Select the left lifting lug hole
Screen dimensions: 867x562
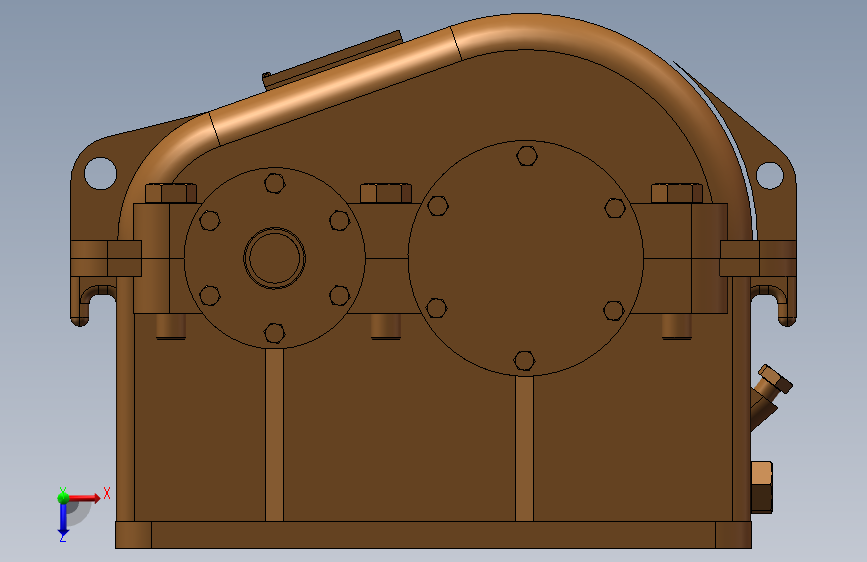[100, 173]
